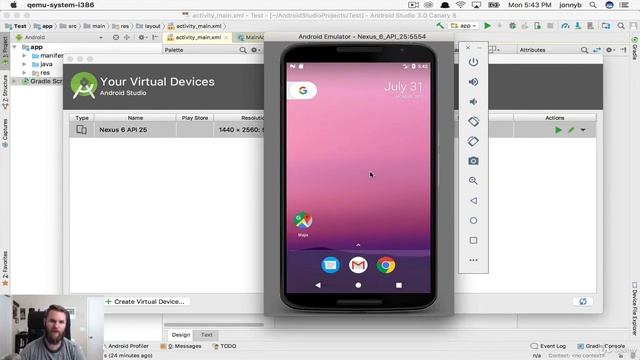Viewport: 640px width, 360px height.
Task: Open the Android Profiler tool window
Action: (x=126, y=346)
